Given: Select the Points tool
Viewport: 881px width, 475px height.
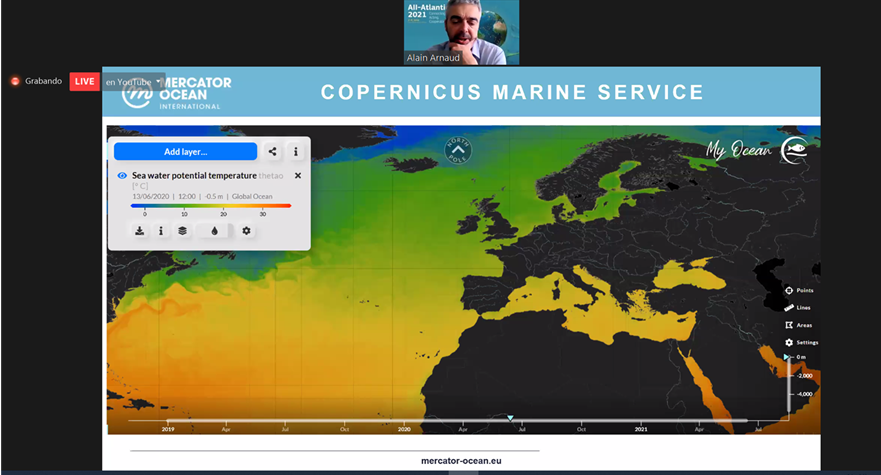Looking at the screenshot, I should [799, 291].
